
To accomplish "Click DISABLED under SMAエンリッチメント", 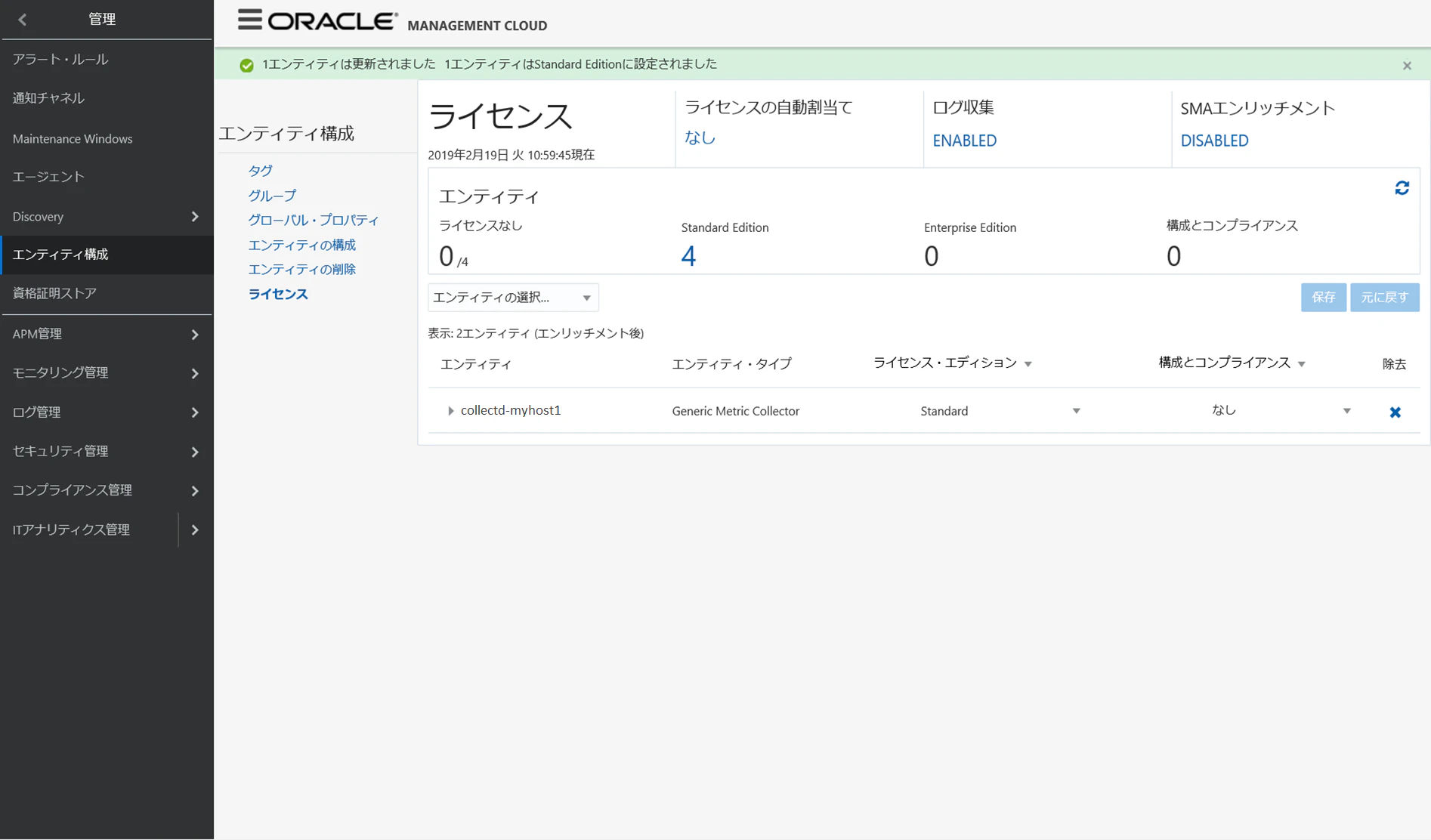I will (x=1214, y=141).
